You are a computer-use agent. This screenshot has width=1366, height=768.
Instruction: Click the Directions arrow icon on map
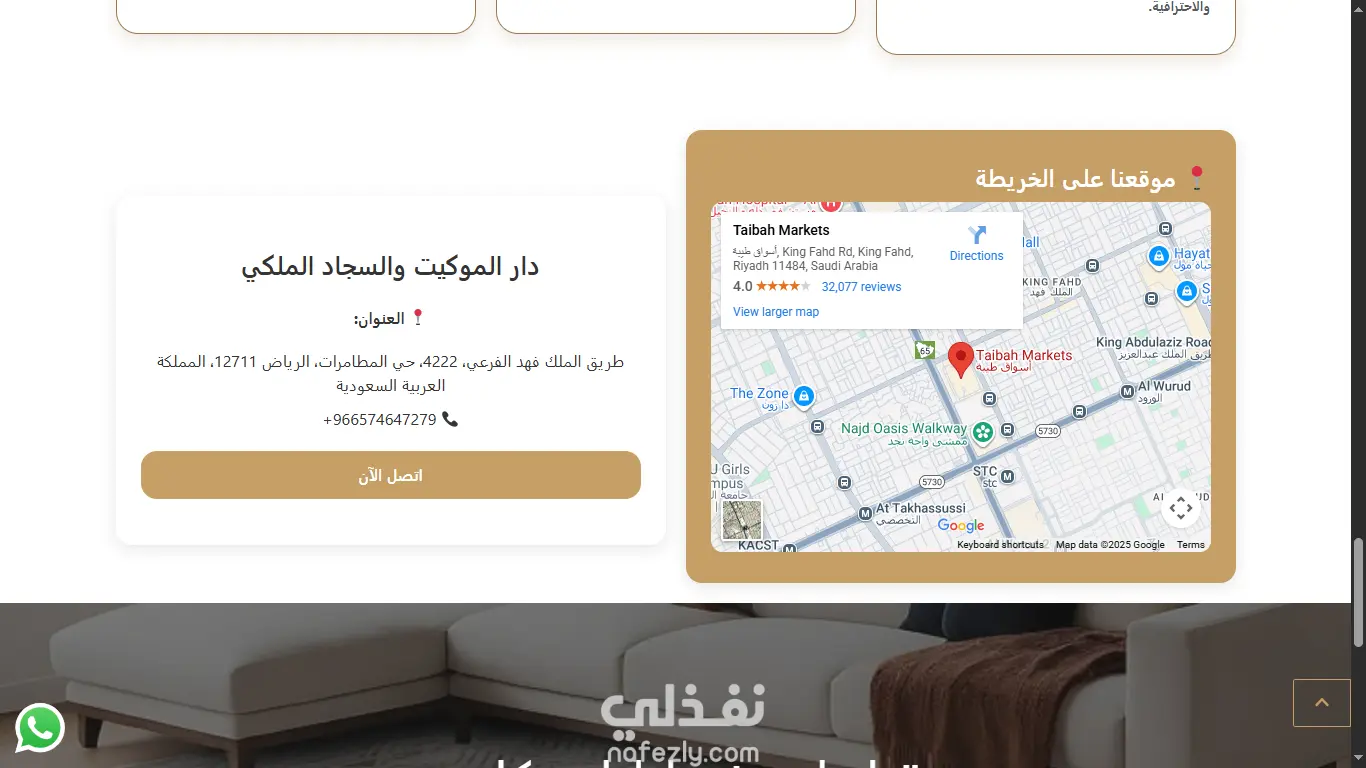pyautogui.click(x=977, y=235)
